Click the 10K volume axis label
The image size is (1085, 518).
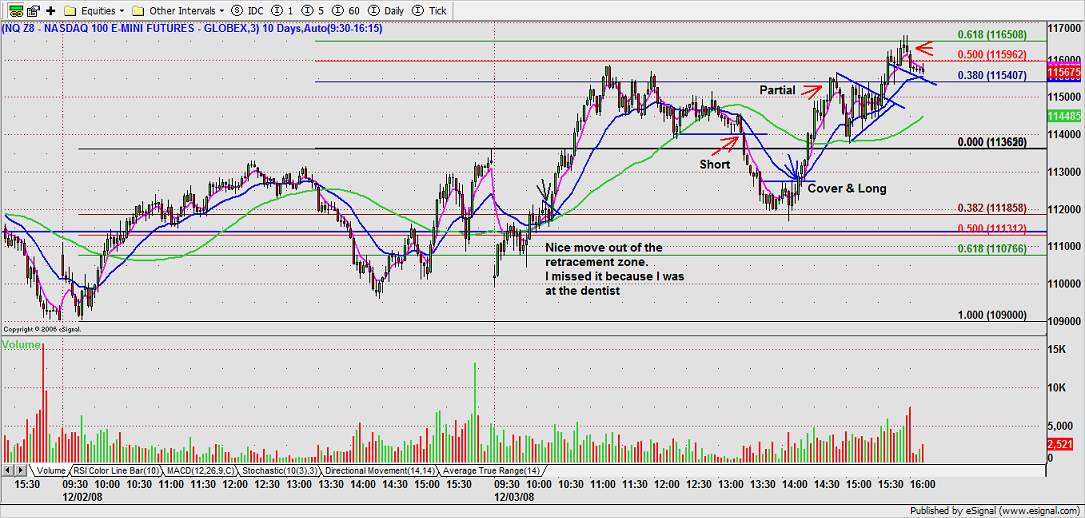tap(1057, 387)
